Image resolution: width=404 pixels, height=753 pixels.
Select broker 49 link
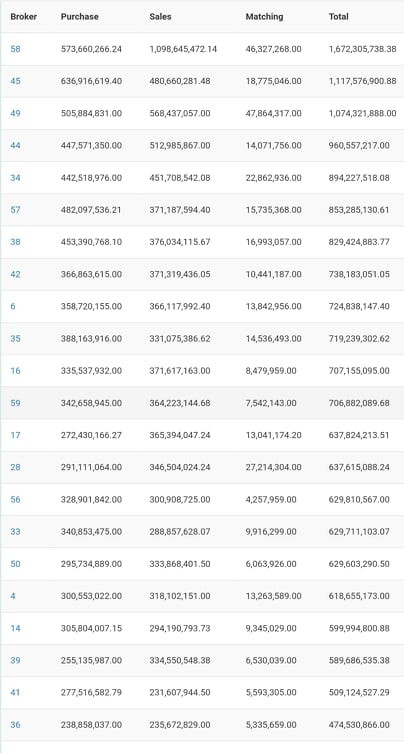pyautogui.click(x=15, y=113)
